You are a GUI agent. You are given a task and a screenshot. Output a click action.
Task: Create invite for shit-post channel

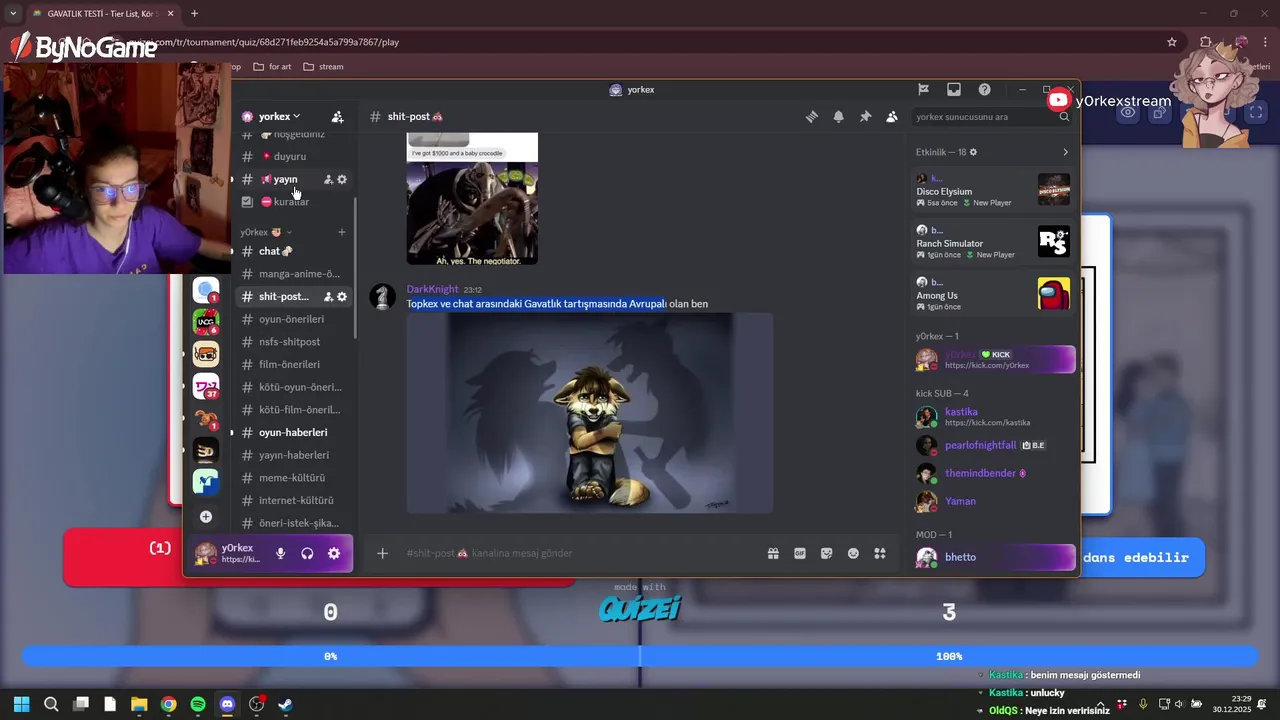[x=328, y=297]
